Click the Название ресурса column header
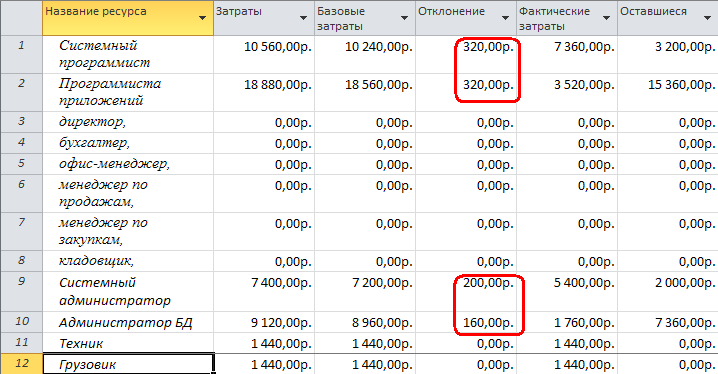Screen dimensions: 718x374 [128, 18]
